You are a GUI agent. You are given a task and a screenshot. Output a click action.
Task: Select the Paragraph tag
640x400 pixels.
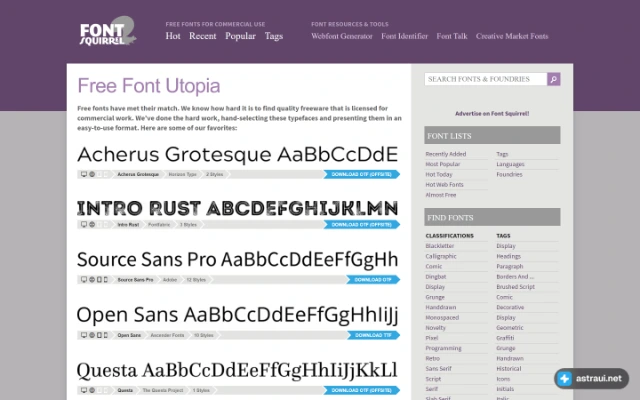510,266
